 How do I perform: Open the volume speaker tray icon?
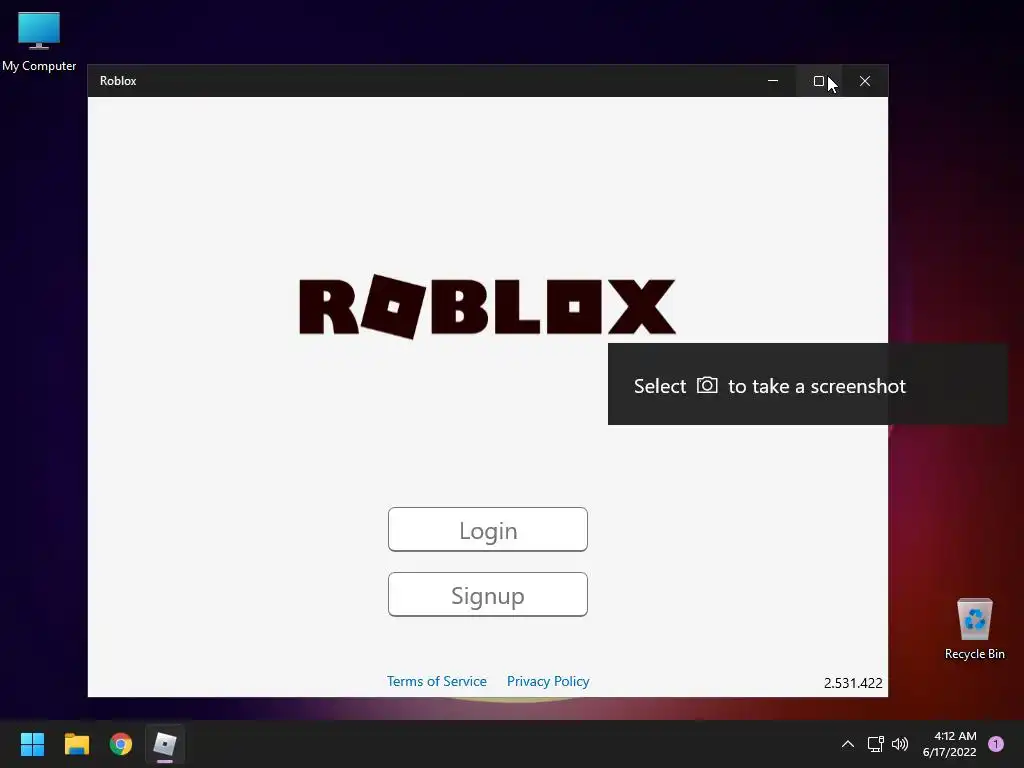point(900,744)
